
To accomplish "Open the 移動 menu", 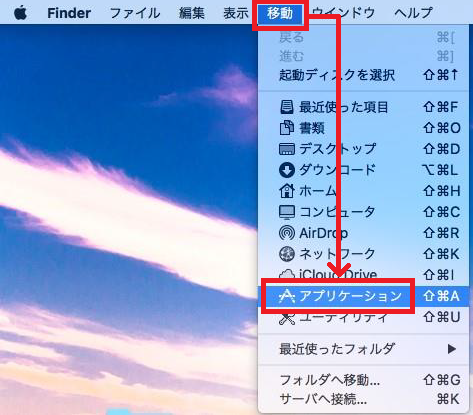I will click(280, 13).
